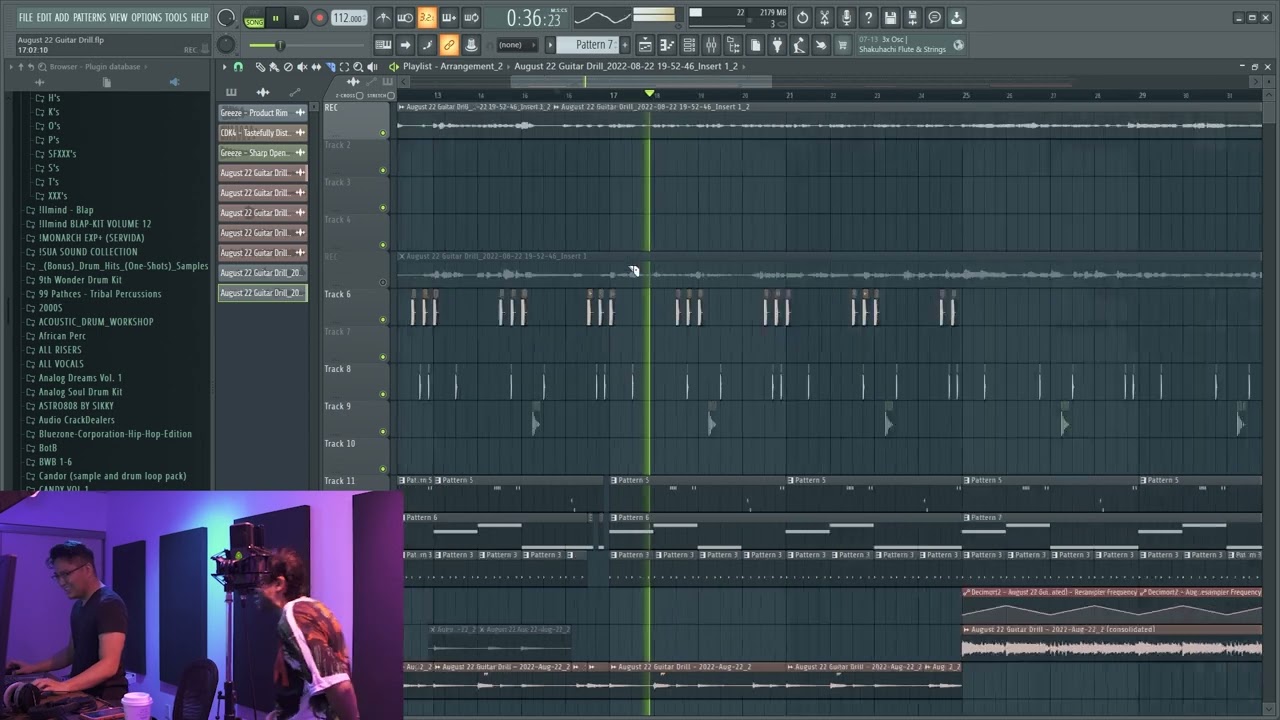Select the Zoom tool in playlist toolbar
This screenshot has height=720, width=1280.
pyautogui.click(x=358, y=67)
